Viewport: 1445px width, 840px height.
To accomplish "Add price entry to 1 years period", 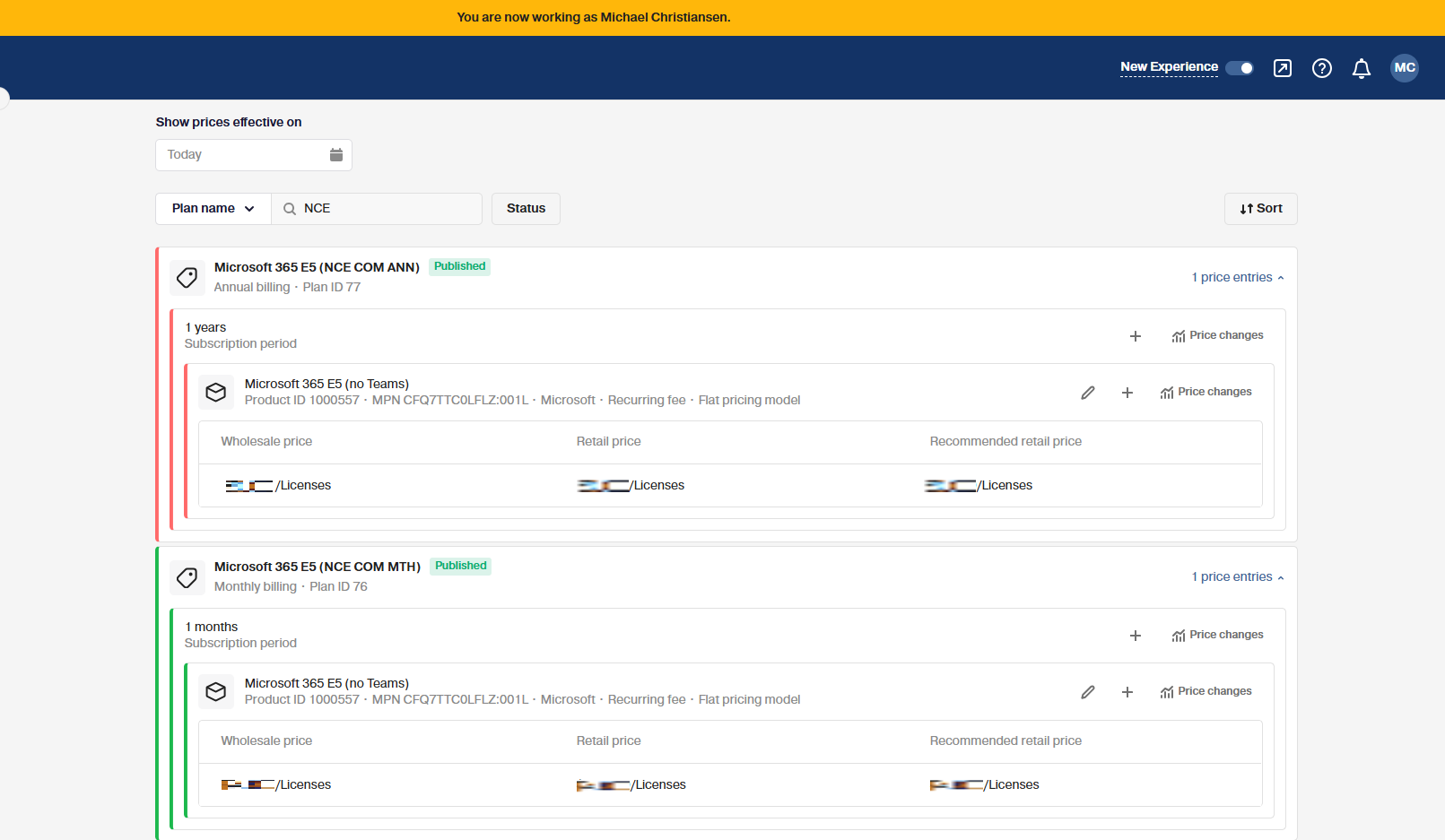I will coord(1136,336).
